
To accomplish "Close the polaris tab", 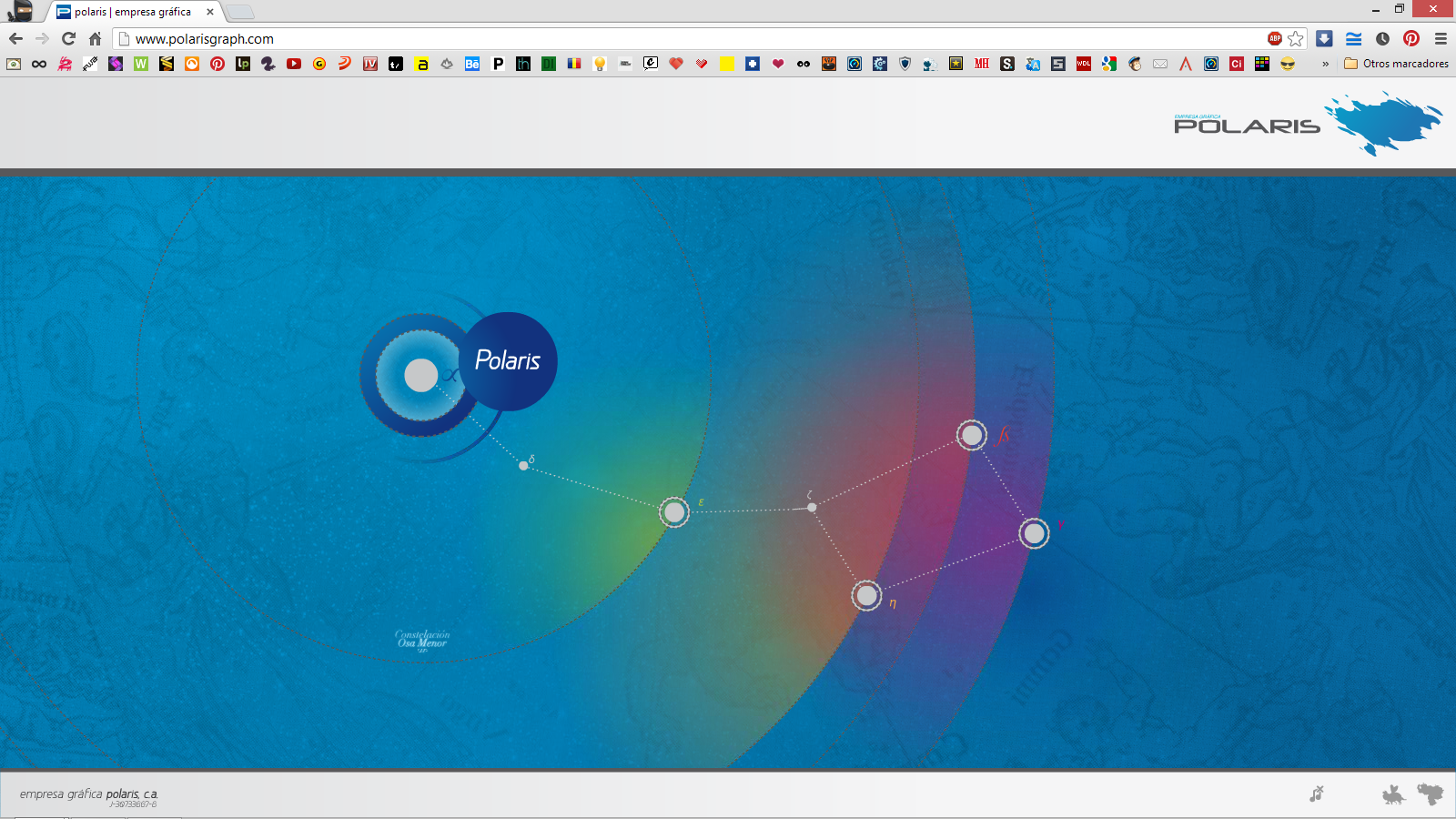I will coord(210,12).
